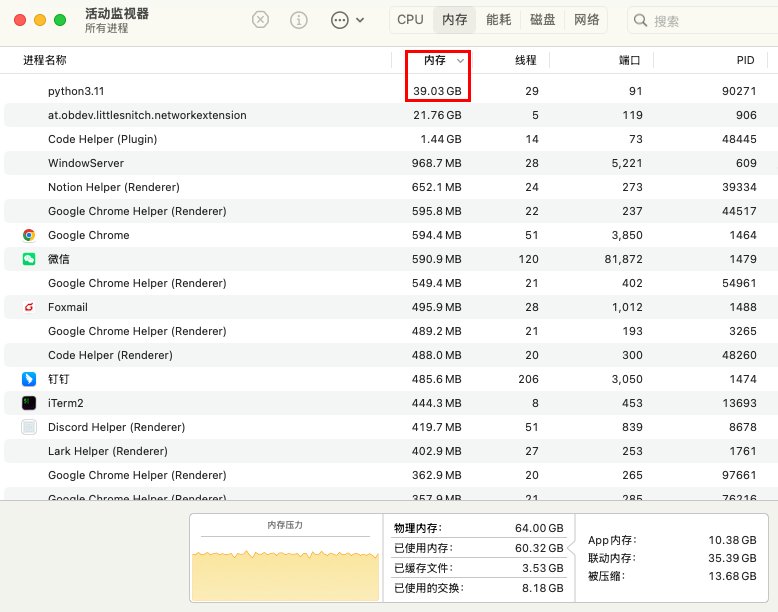Image resolution: width=778 pixels, height=612 pixels.
Task: Select Chrome Helper row with PID 44517
Action: [x=389, y=211]
